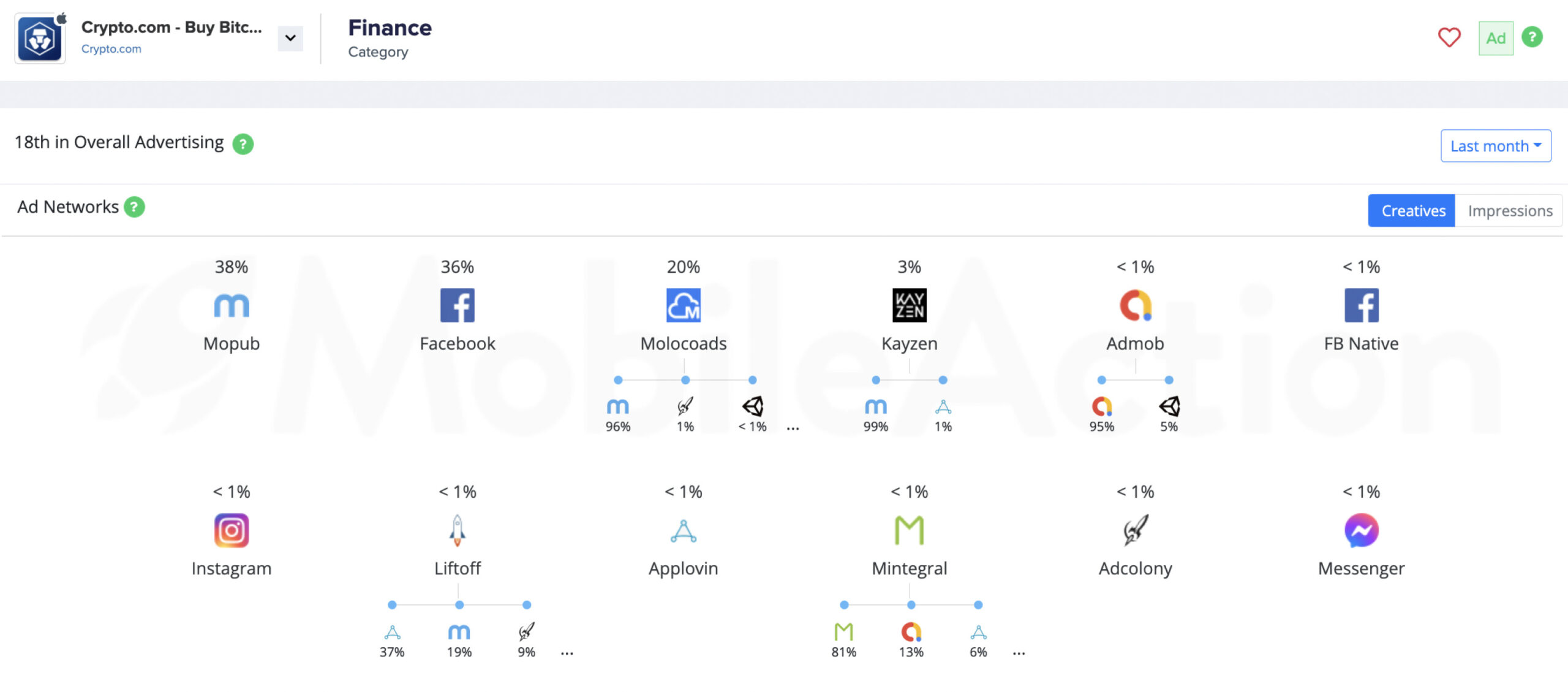Select the Applovin network icon
This screenshot has width=1568, height=692.
coord(684,531)
